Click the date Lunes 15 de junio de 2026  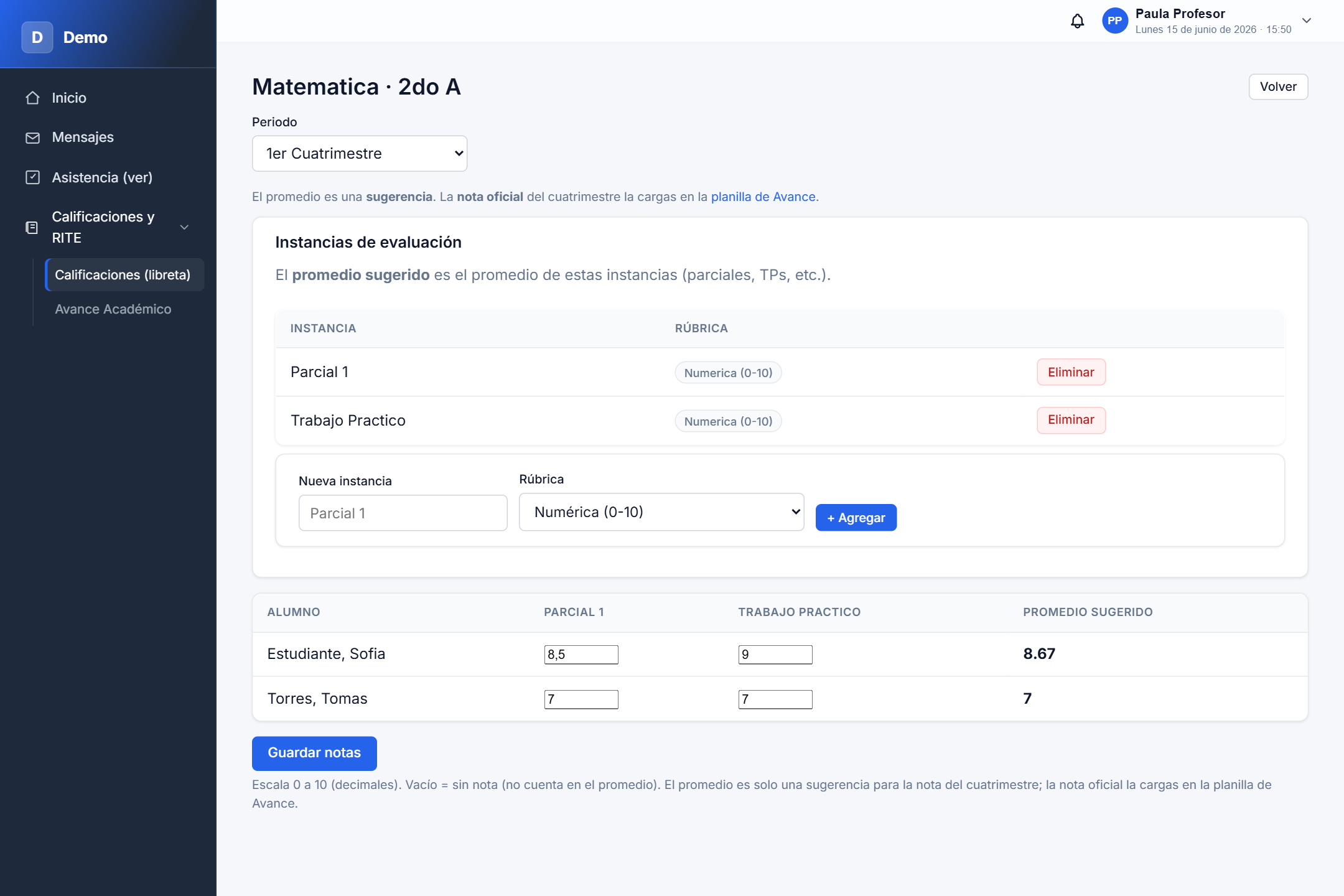pos(1195,30)
